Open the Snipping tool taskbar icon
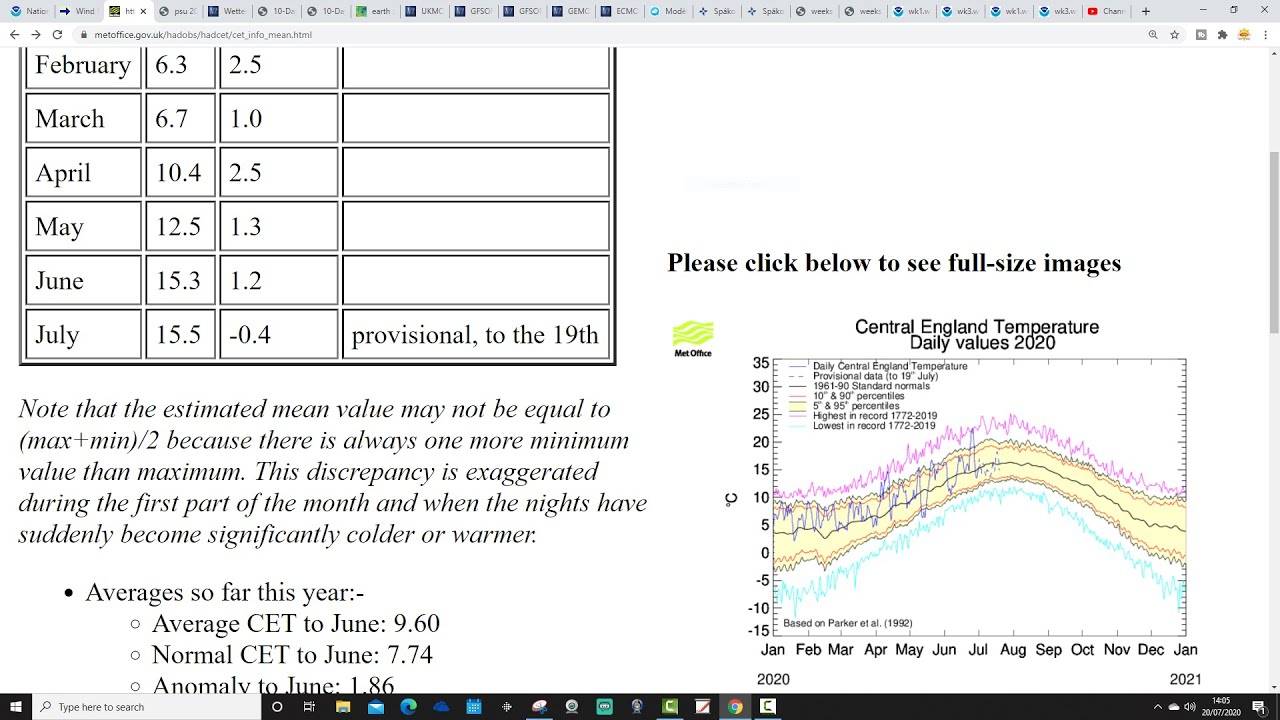The width and height of the screenshot is (1280, 720). tap(539, 707)
